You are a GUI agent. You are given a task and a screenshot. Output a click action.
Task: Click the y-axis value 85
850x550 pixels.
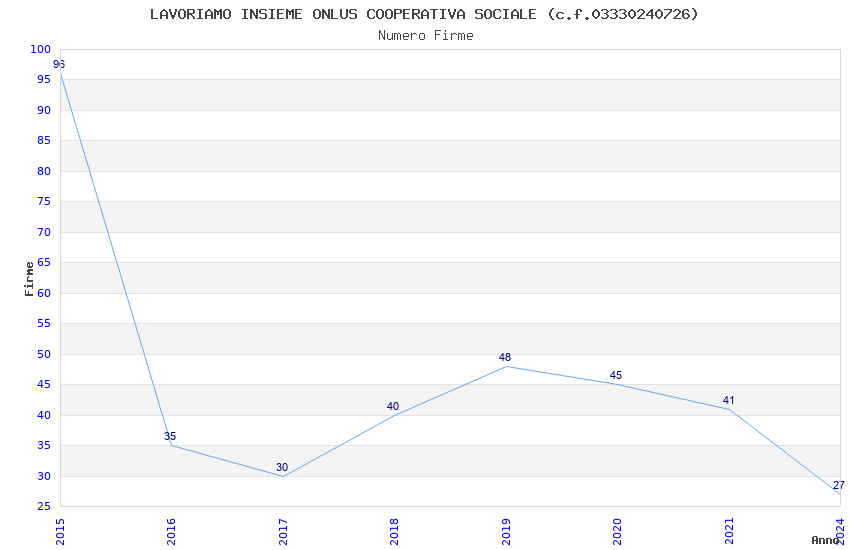tap(44, 140)
